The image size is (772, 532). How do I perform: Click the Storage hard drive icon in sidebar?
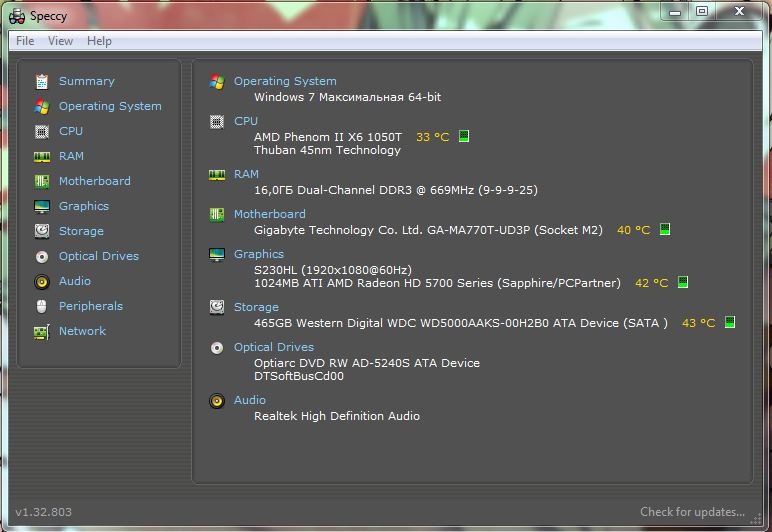42,231
